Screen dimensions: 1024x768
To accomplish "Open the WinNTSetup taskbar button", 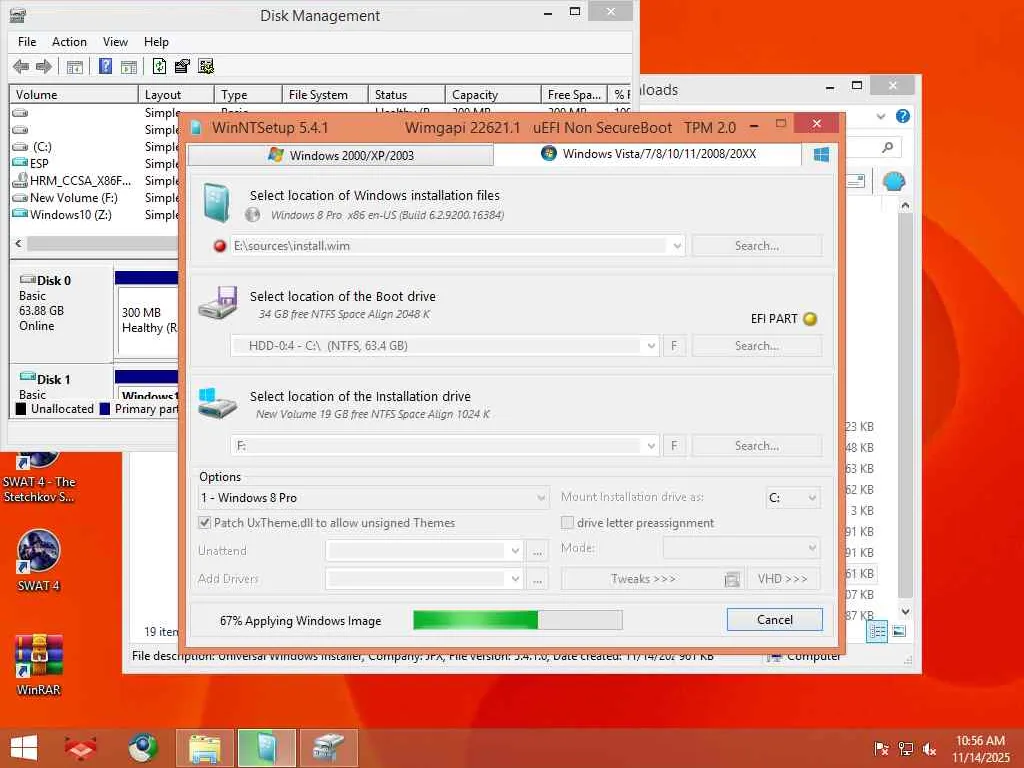I will pyautogui.click(x=266, y=748).
